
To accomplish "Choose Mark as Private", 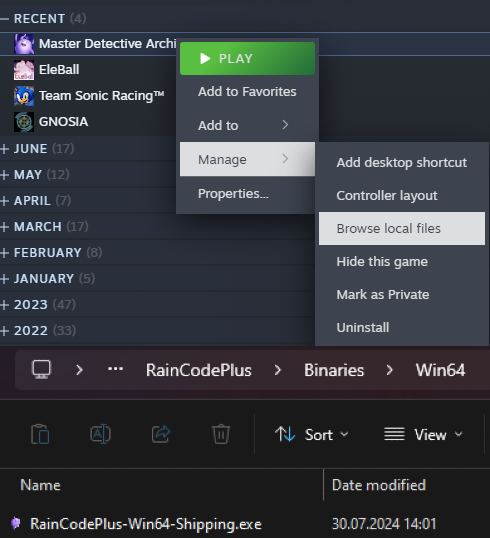I will [402, 294].
